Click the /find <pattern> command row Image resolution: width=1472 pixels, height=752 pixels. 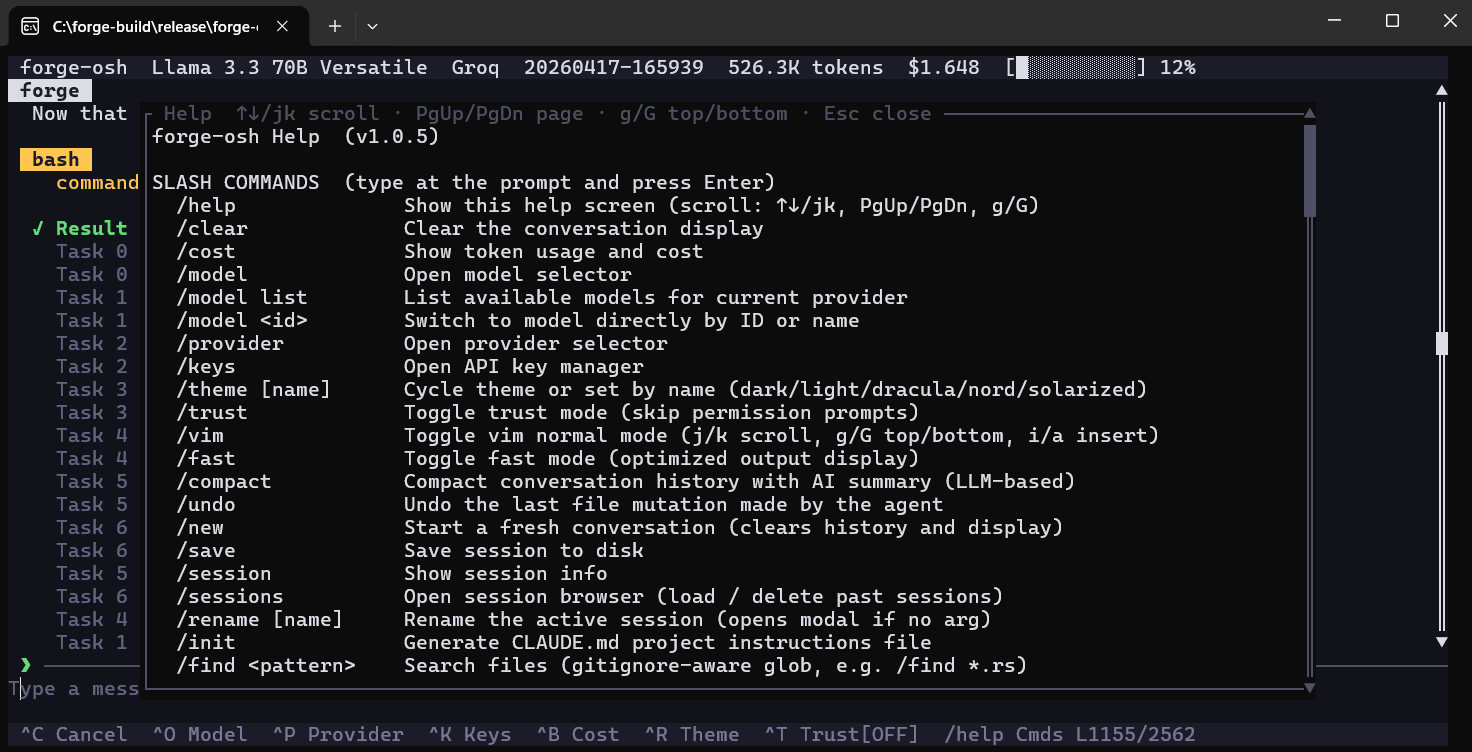click(602, 666)
